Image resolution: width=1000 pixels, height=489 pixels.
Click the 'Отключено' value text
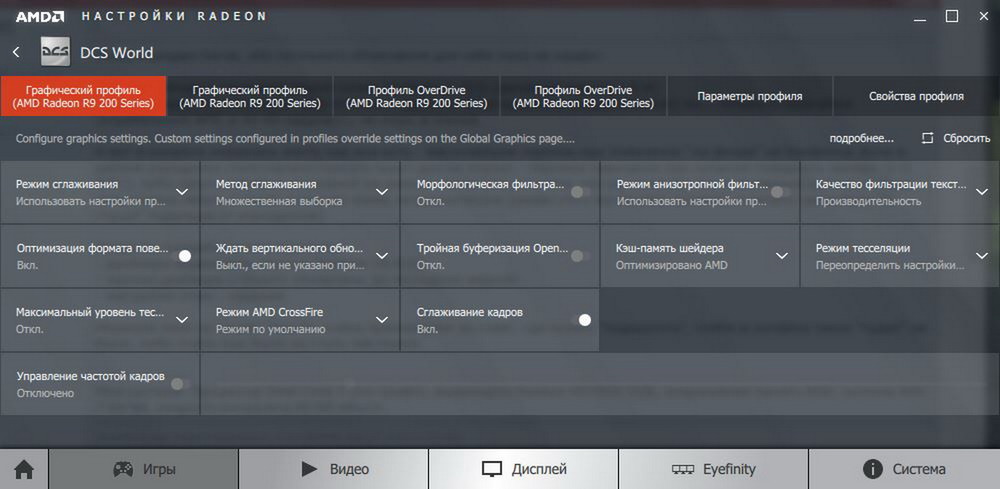point(45,393)
